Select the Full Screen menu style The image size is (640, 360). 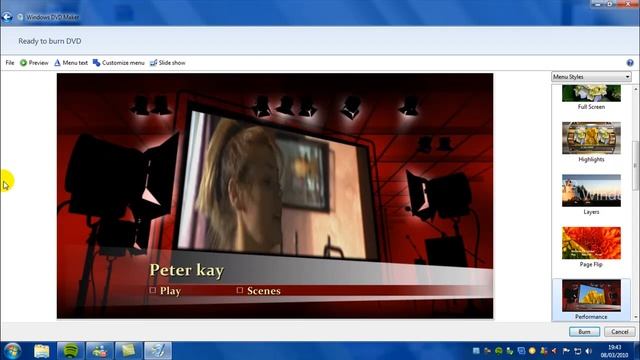pyautogui.click(x=591, y=97)
